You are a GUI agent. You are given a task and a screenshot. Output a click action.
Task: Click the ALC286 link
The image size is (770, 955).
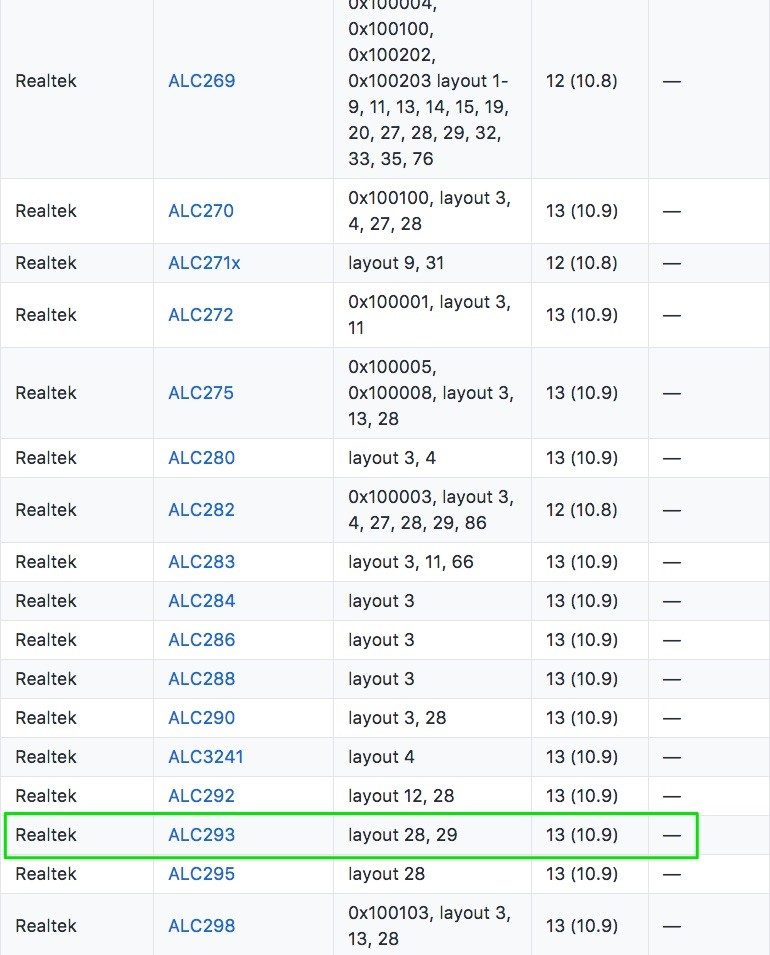201,640
